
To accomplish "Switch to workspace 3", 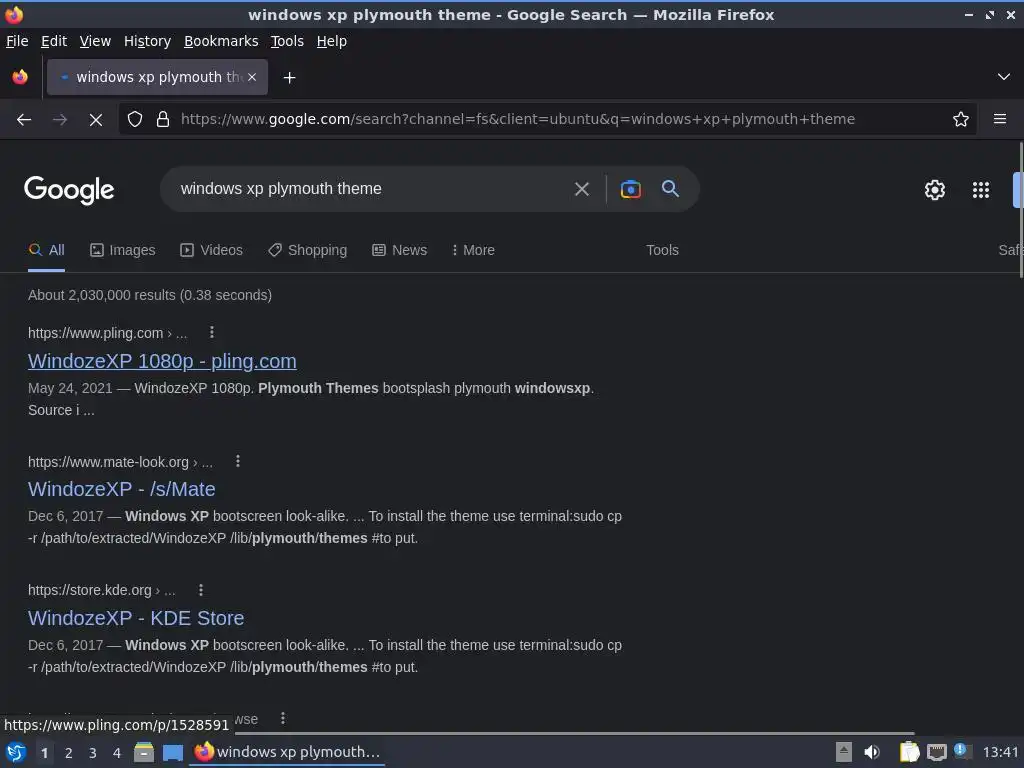I will pos(93,753).
